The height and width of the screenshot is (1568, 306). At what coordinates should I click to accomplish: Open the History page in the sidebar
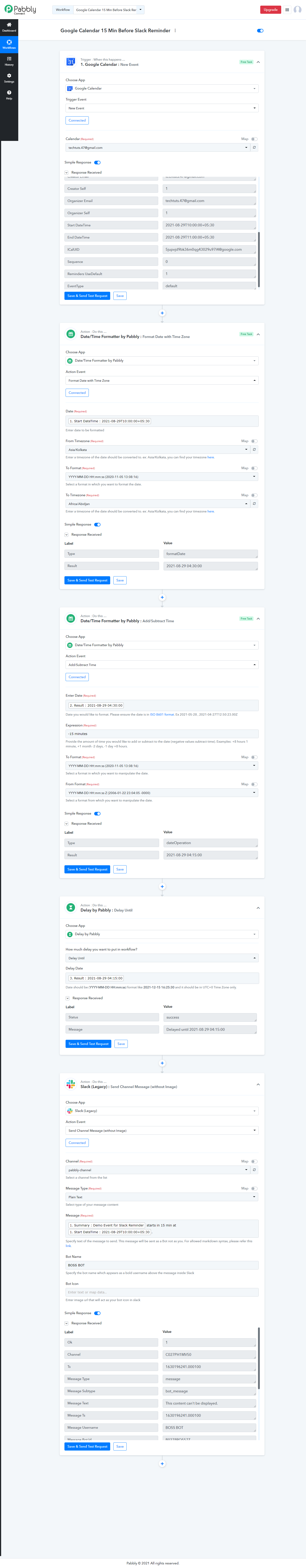coord(9,61)
